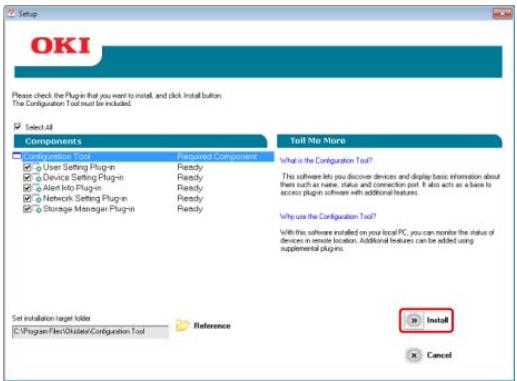
Task: Select the Alert Info Plug-in label
Action: coord(72,188)
